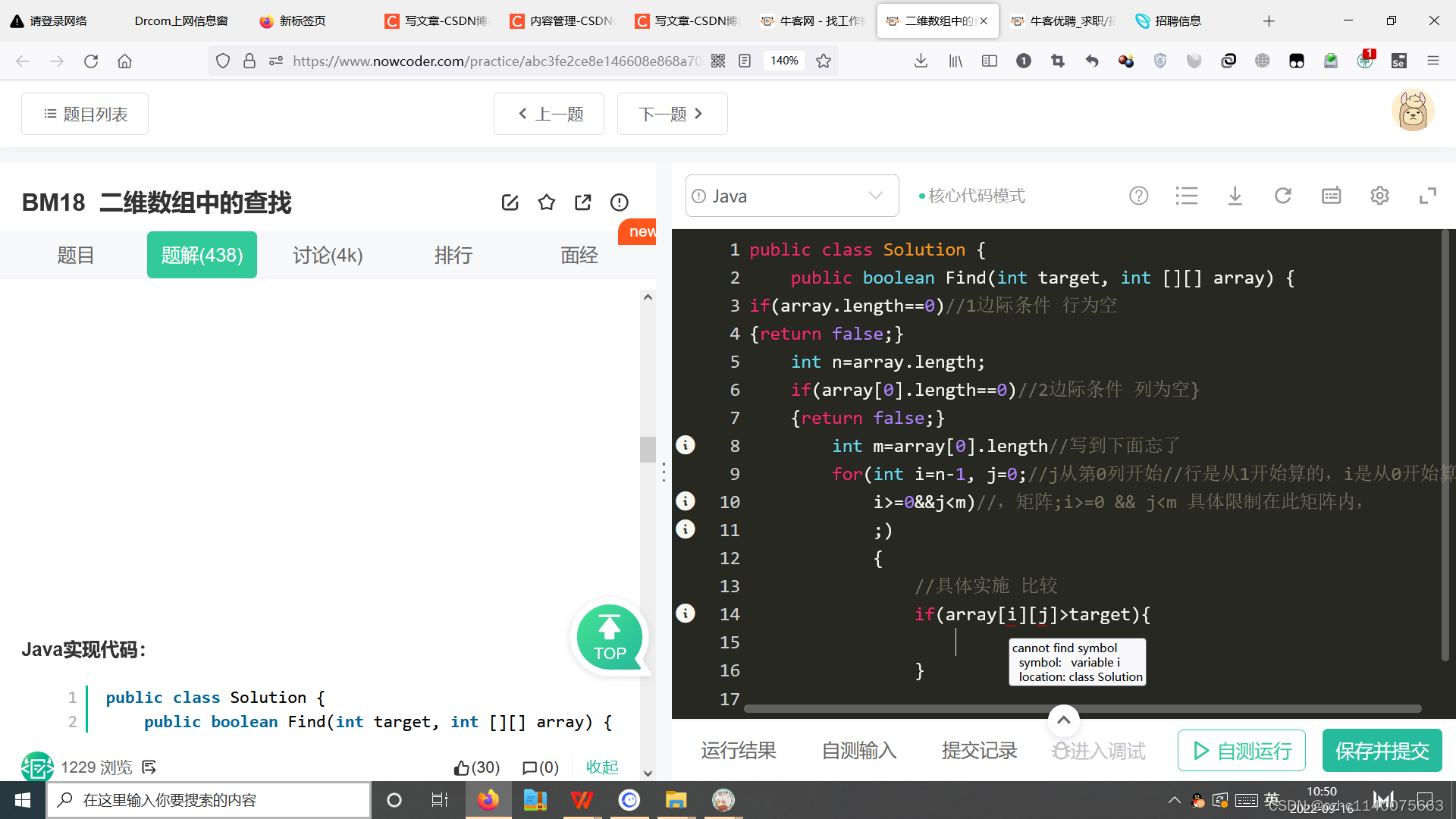The height and width of the screenshot is (819, 1456).
Task: Open the share icon next to title
Action: (x=582, y=202)
